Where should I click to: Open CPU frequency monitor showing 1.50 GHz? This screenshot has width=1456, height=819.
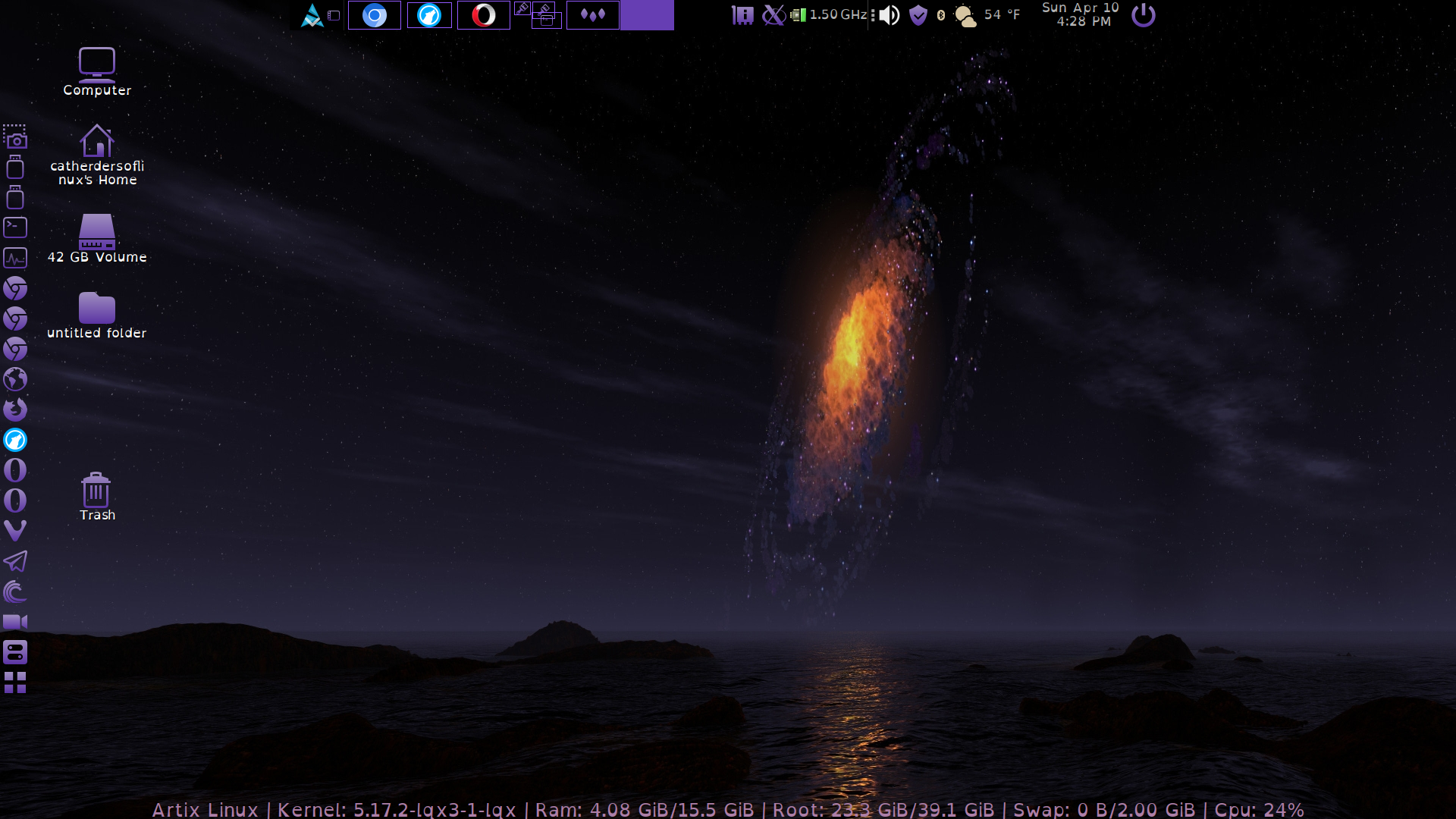click(x=830, y=15)
